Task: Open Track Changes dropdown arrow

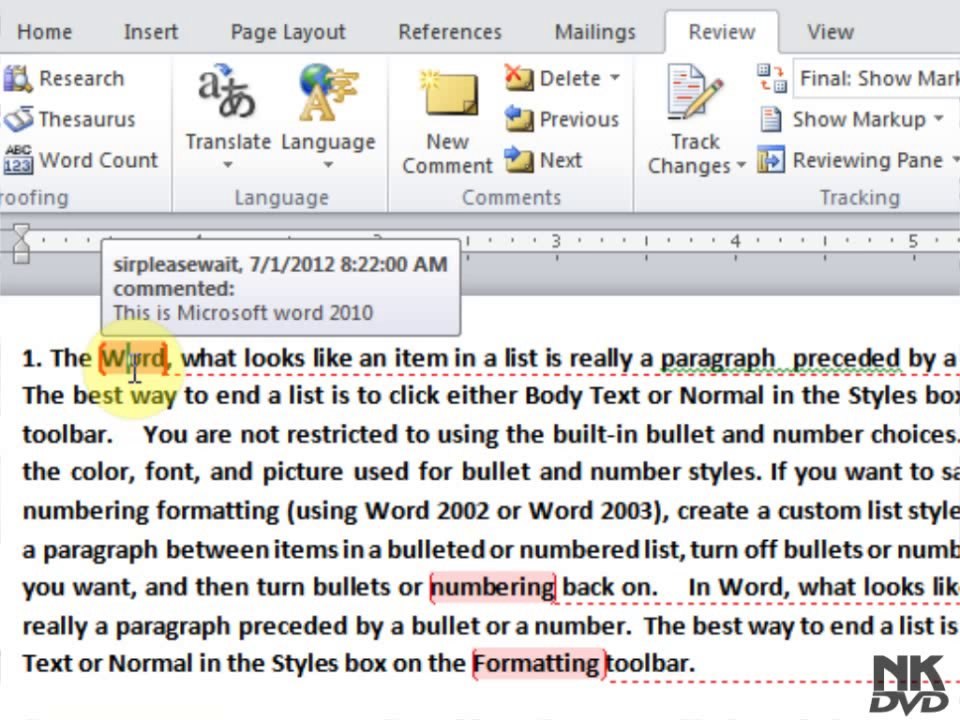Action: [x=741, y=165]
